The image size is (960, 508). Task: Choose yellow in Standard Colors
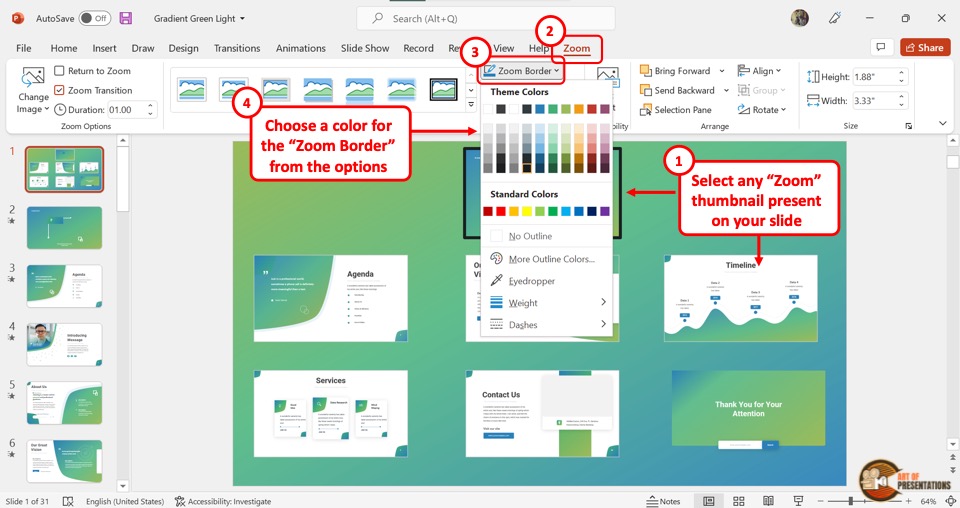(527, 212)
